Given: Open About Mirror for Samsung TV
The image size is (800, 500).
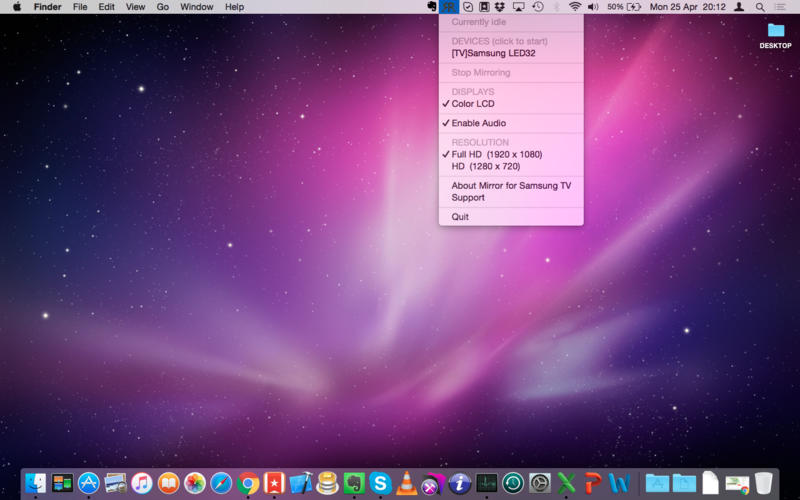Looking at the screenshot, I should pos(511,186).
